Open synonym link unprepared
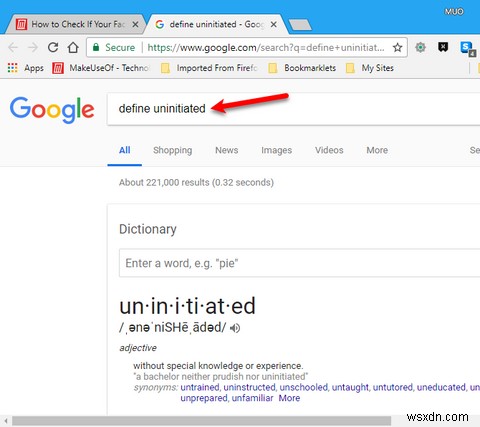The height and width of the screenshot is (427, 480). 204,398
